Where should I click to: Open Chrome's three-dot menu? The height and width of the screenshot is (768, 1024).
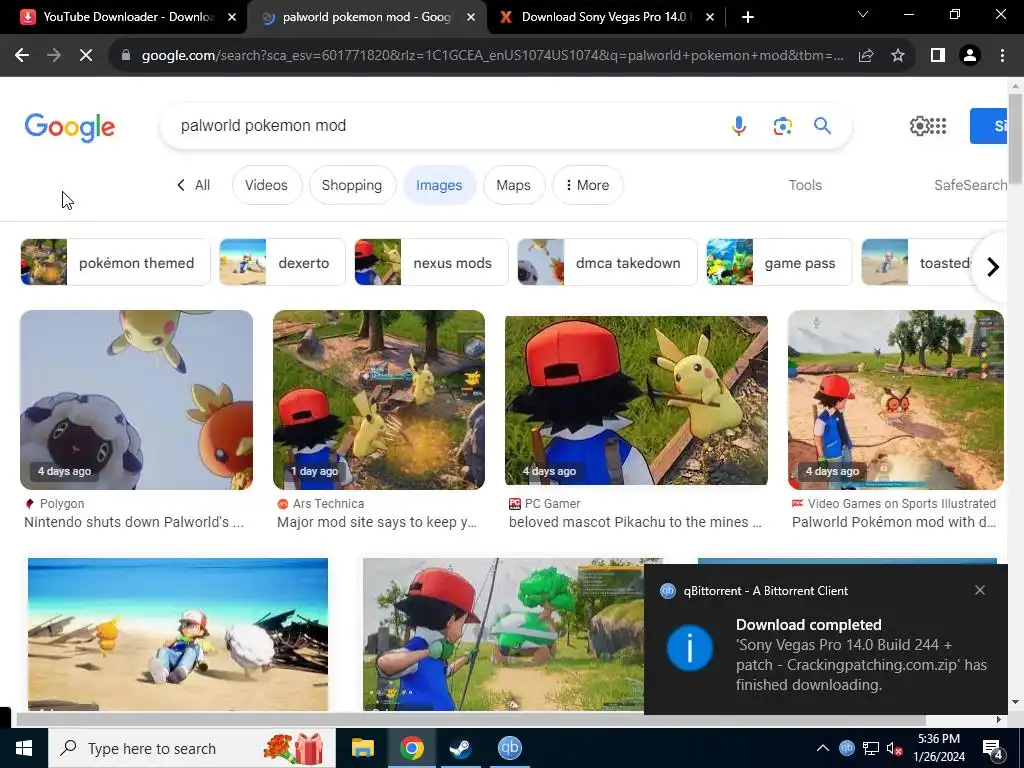[x=1002, y=56]
